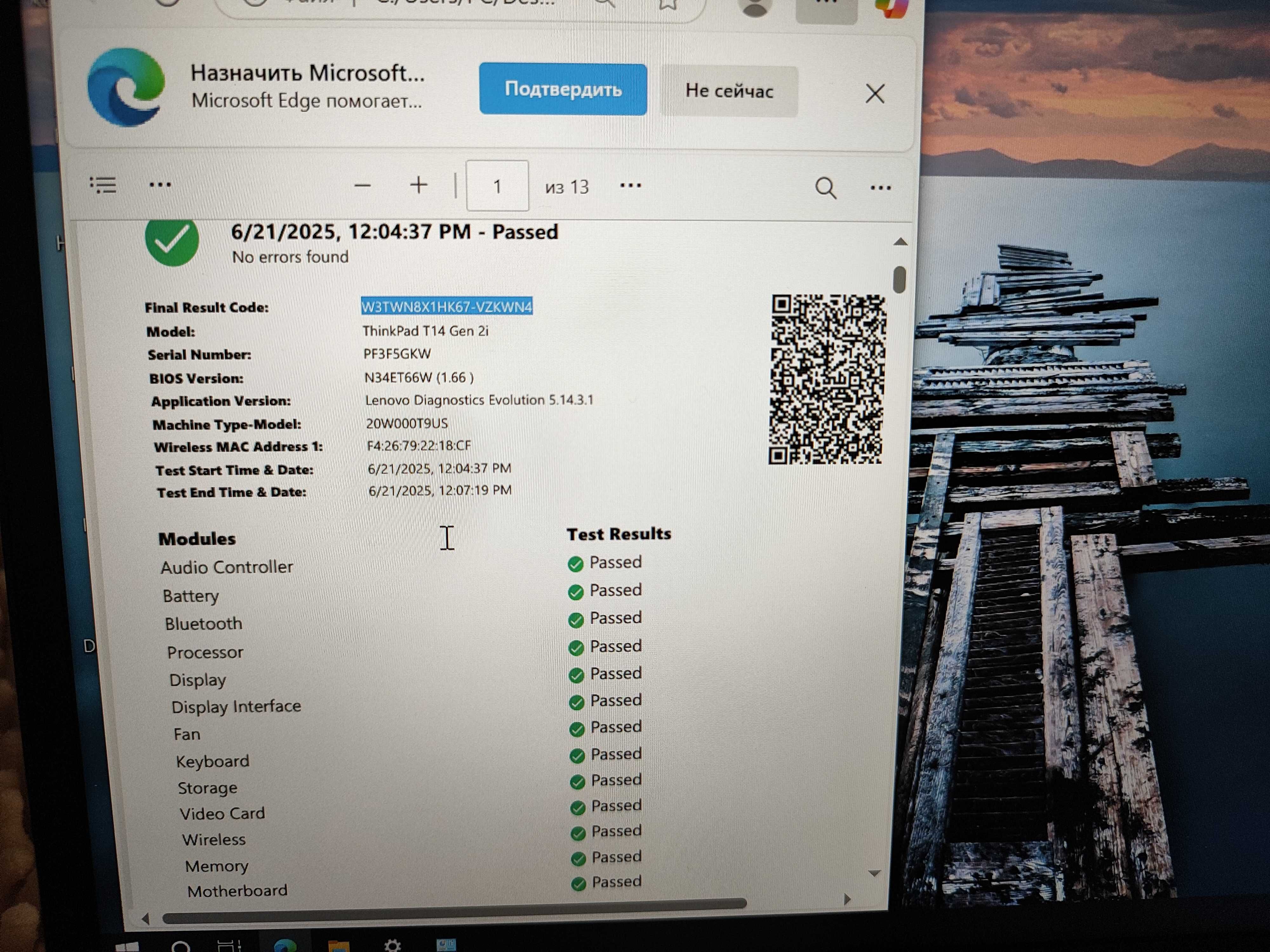1270x952 pixels.
Task: Click the Processor module row
Action: click(205, 652)
